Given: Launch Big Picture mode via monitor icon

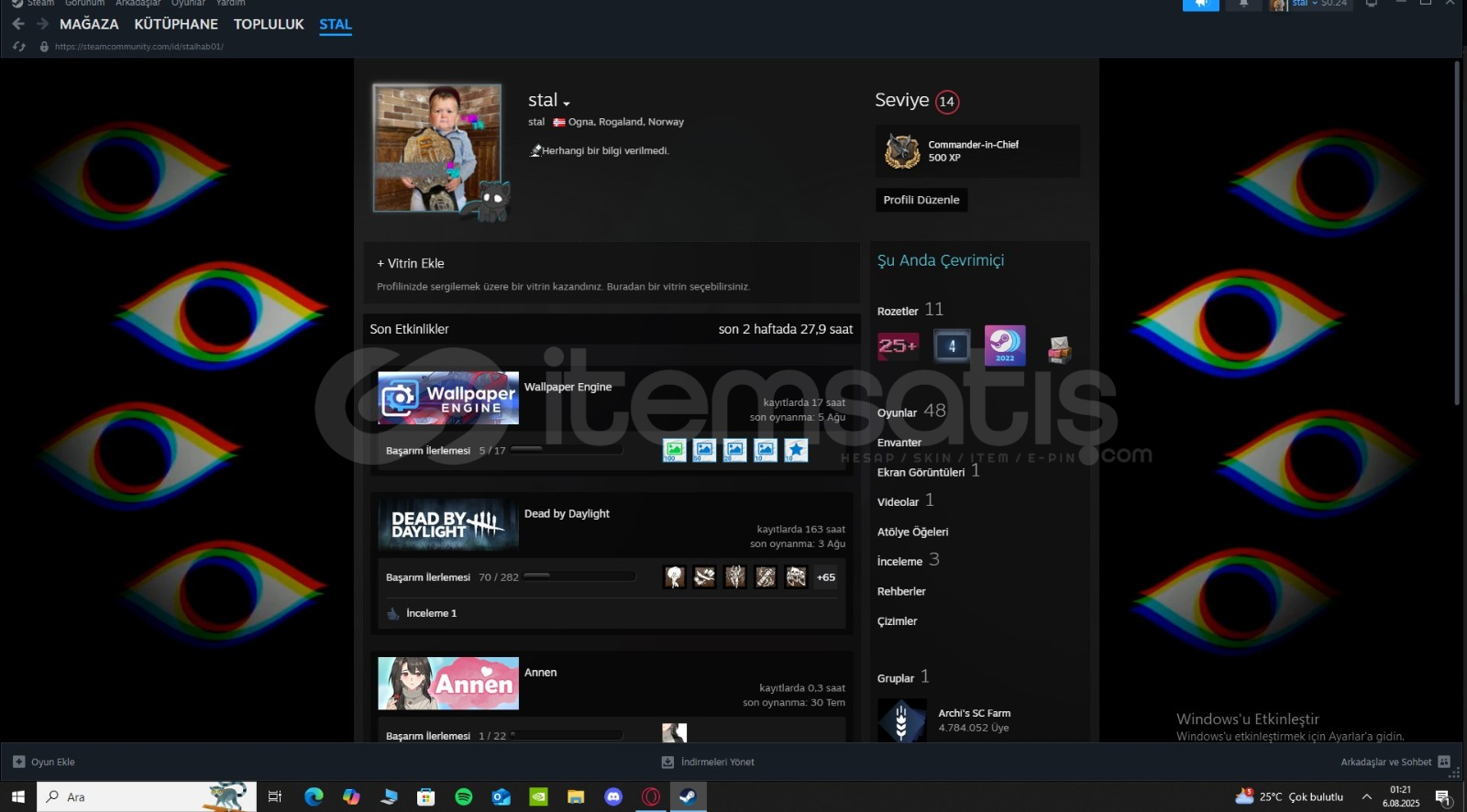Looking at the screenshot, I should [1372, 4].
